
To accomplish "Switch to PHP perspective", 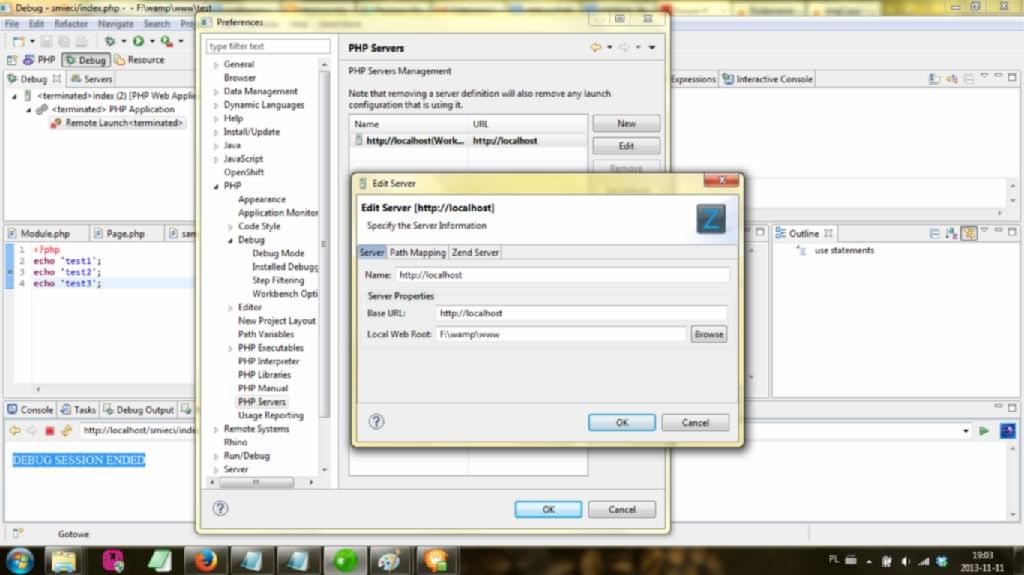I will 39,59.
